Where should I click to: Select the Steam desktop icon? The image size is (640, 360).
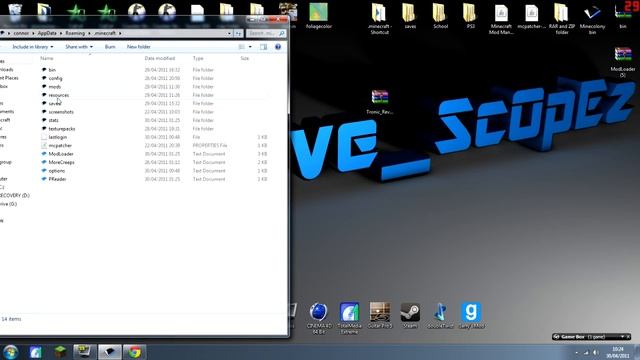[410, 315]
